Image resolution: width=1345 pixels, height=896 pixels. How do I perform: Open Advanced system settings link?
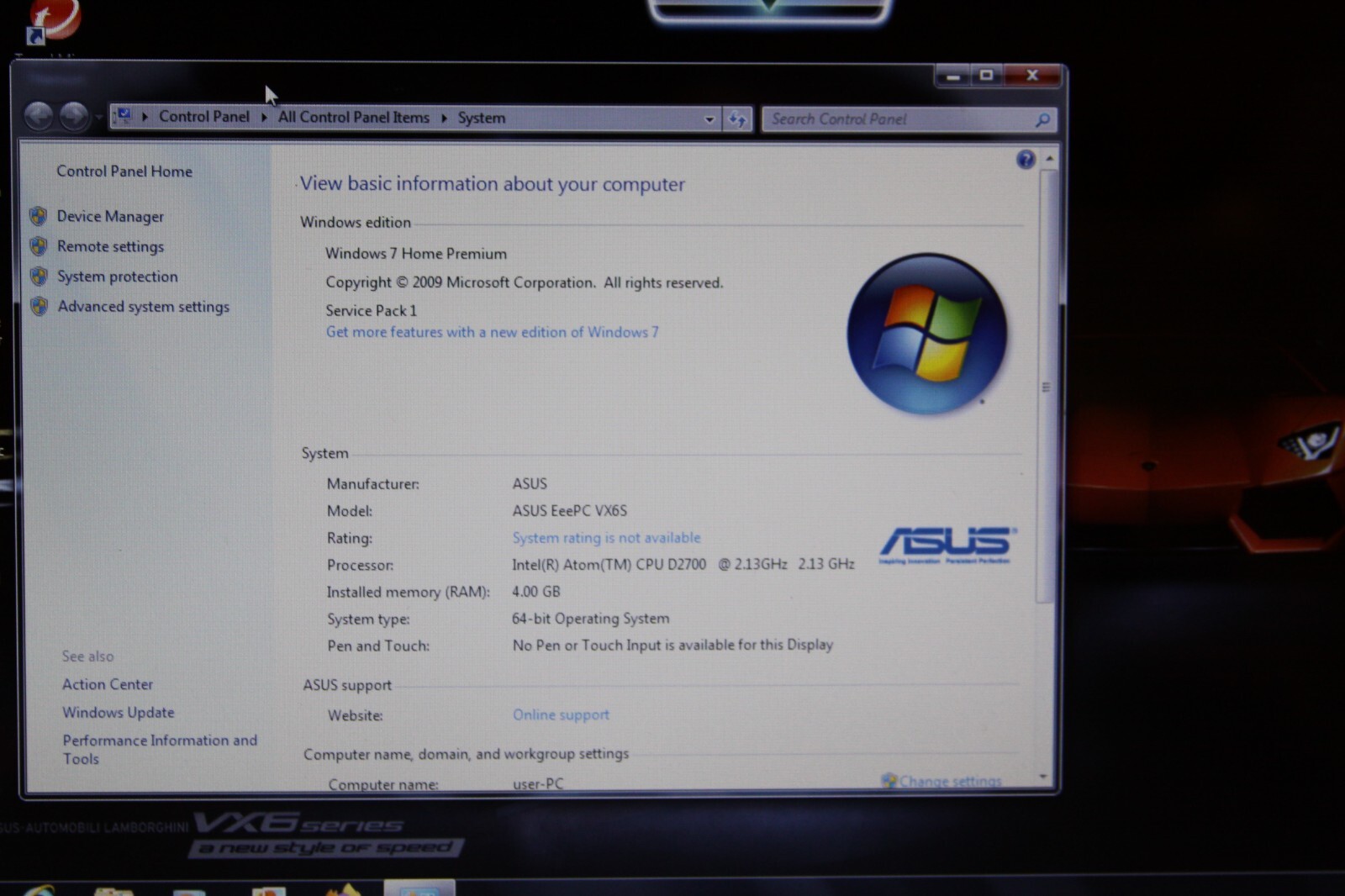click(x=144, y=307)
